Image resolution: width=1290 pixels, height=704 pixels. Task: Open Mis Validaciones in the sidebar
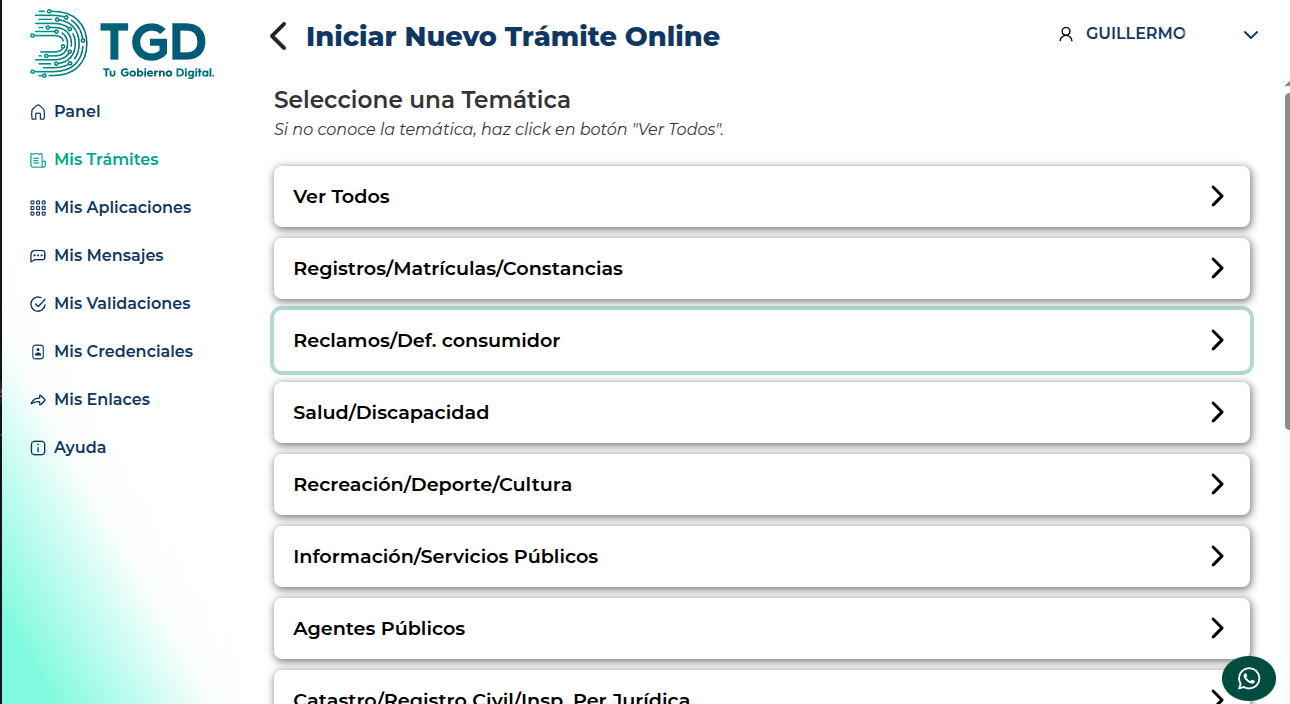point(122,304)
